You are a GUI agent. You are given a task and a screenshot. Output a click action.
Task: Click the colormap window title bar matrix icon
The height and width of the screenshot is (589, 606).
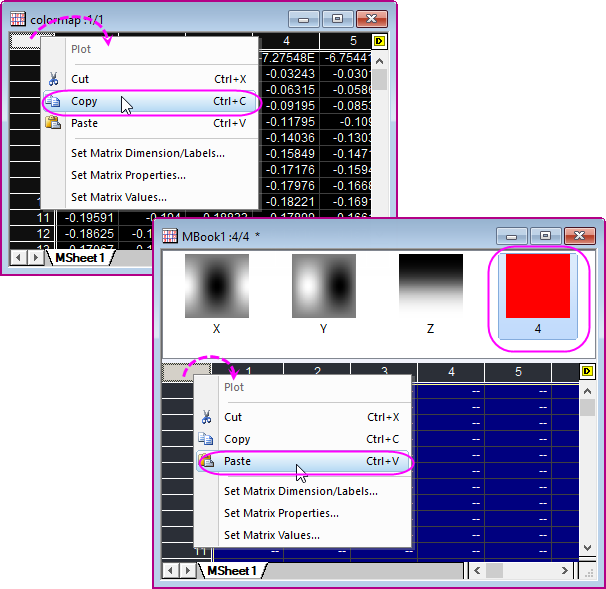(17, 19)
